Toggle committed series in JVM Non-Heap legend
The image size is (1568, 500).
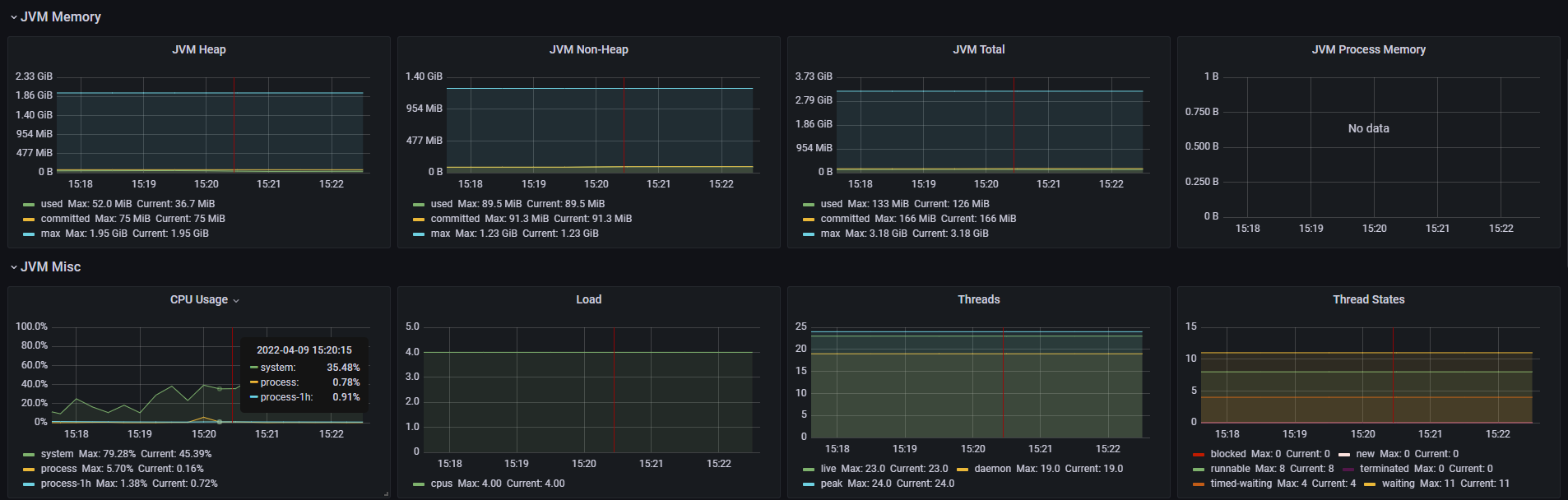pos(455,219)
